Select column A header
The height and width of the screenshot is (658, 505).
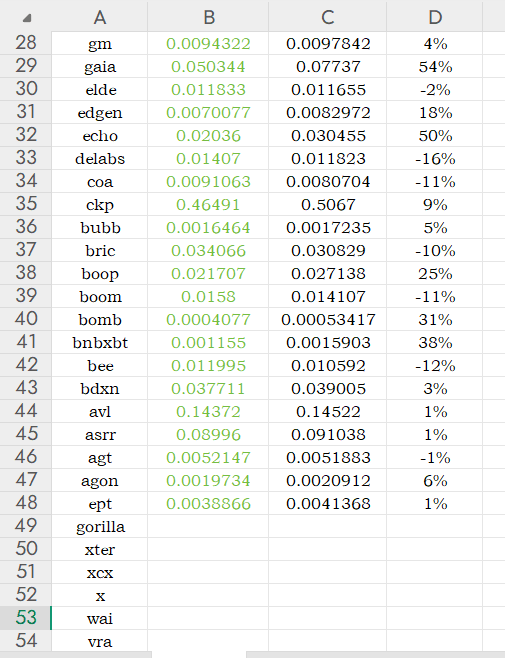click(x=99, y=17)
